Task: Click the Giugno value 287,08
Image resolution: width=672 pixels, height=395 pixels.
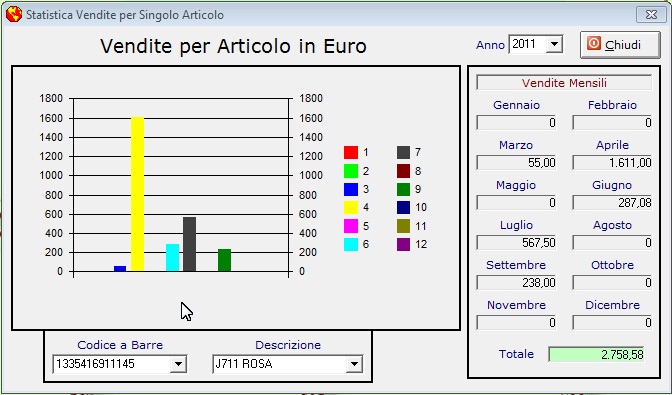Action: (x=612, y=203)
